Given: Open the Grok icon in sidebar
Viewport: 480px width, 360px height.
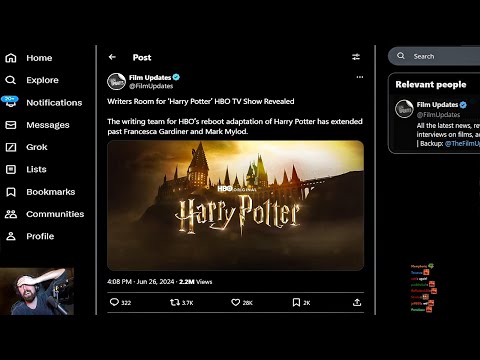Looking at the screenshot, I should 11,147.
